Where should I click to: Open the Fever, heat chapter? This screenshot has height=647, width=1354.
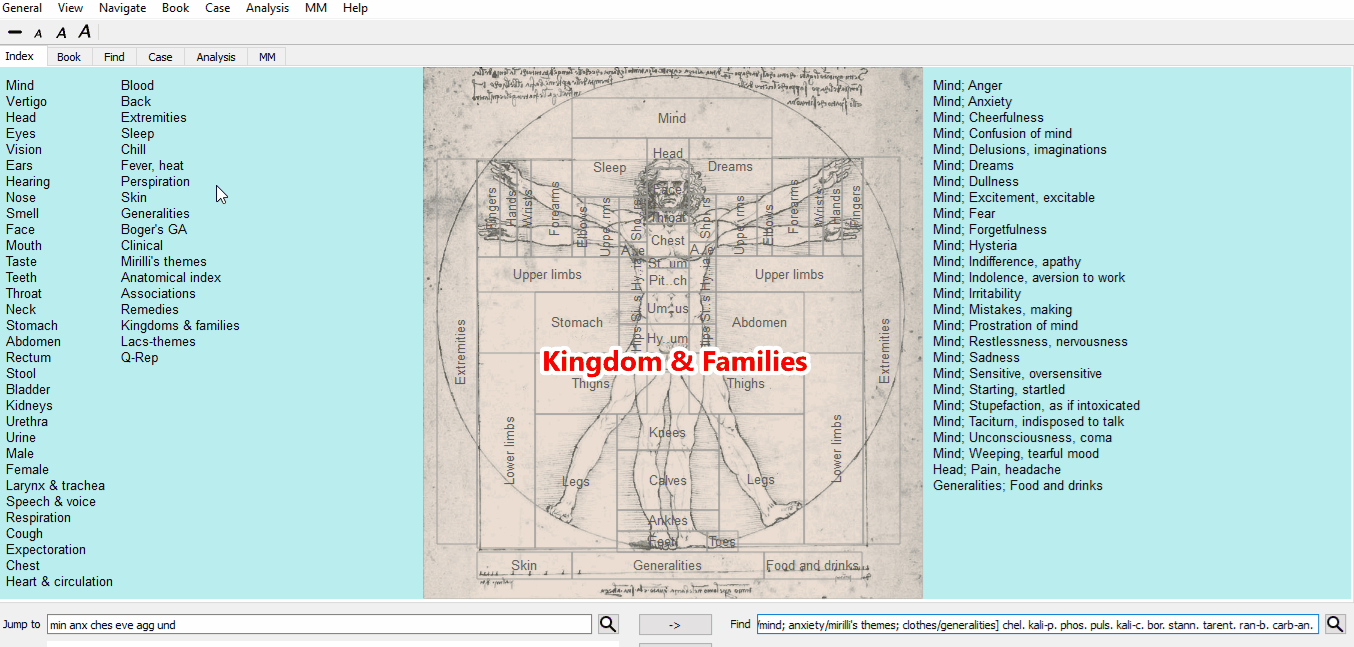pos(152,166)
